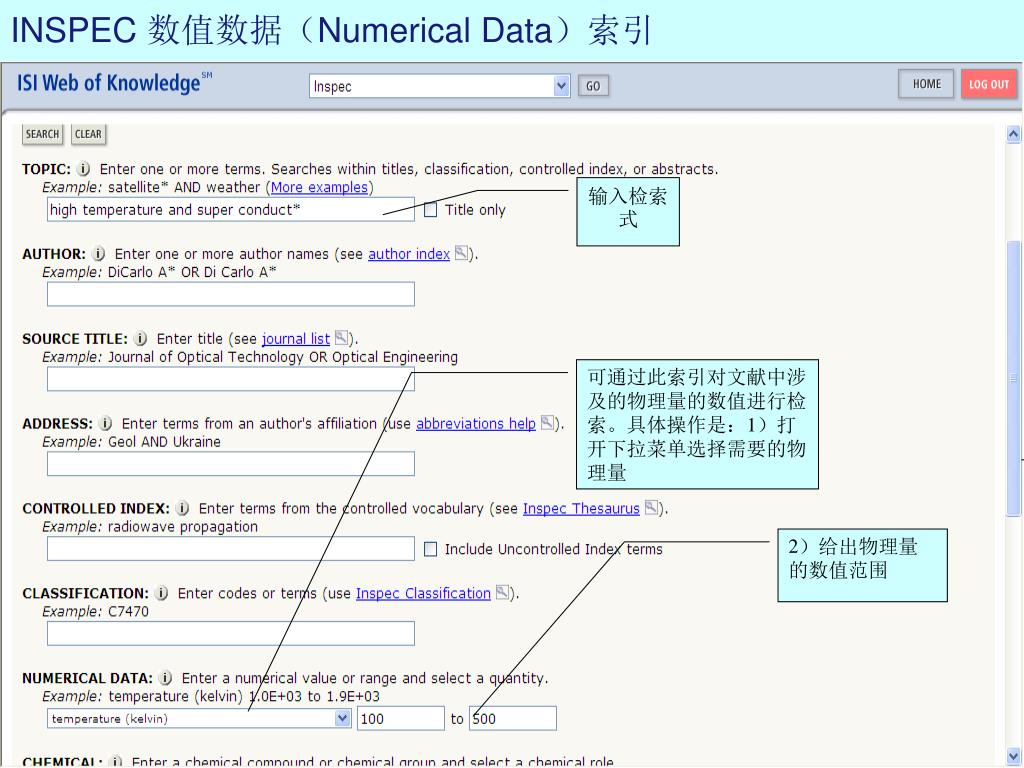Focus the CLASSIFICATION input field
Viewport: 1024px width, 768px height.
pos(231,633)
